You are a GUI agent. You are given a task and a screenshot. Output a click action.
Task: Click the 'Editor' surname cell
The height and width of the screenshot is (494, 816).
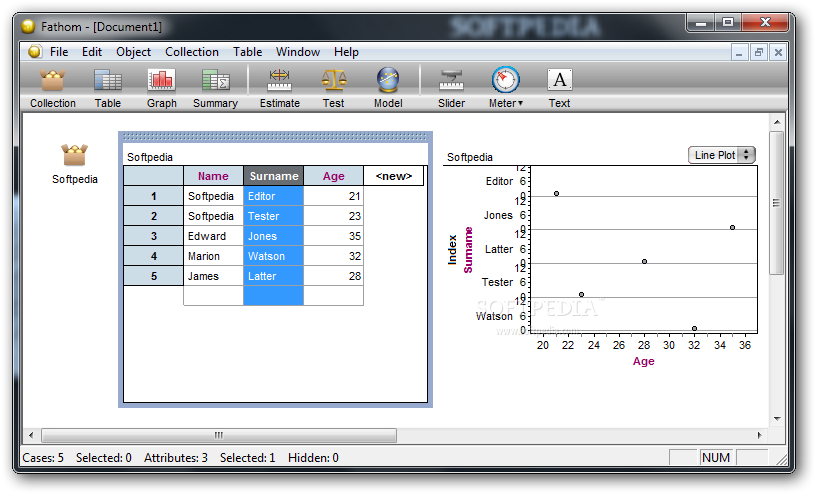click(x=274, y=196)
